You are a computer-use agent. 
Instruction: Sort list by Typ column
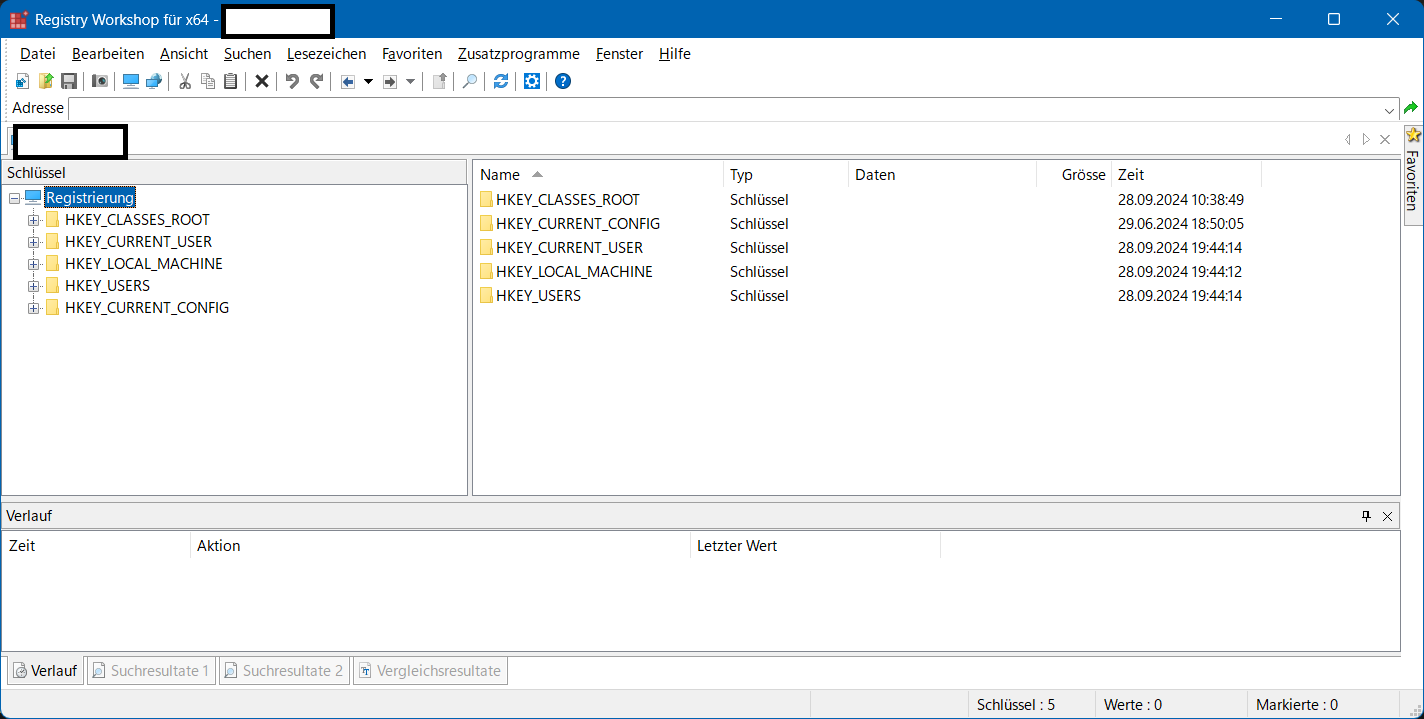[786, 175]
